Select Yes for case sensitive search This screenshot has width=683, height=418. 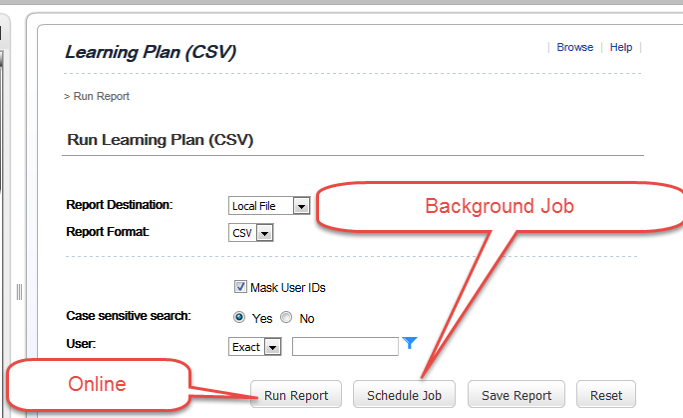coord(239,317)
